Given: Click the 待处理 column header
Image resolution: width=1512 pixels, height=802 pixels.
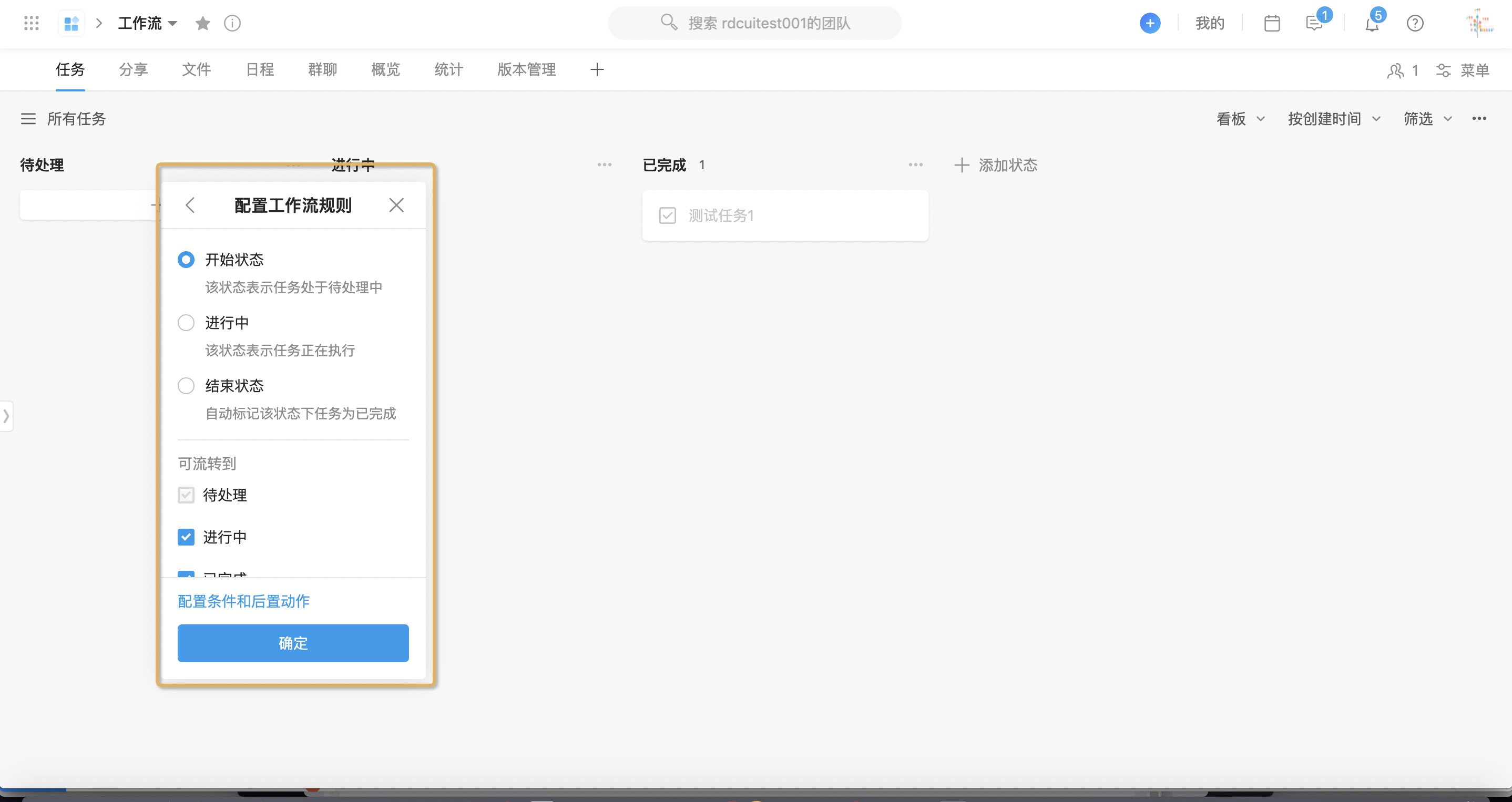Looking at the screenshot, I should [x=42, y=165].
